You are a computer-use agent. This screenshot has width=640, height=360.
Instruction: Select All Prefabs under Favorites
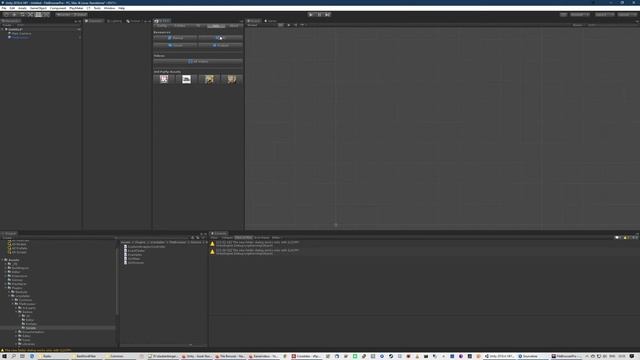pyautogui.click(x=19, y=248)
